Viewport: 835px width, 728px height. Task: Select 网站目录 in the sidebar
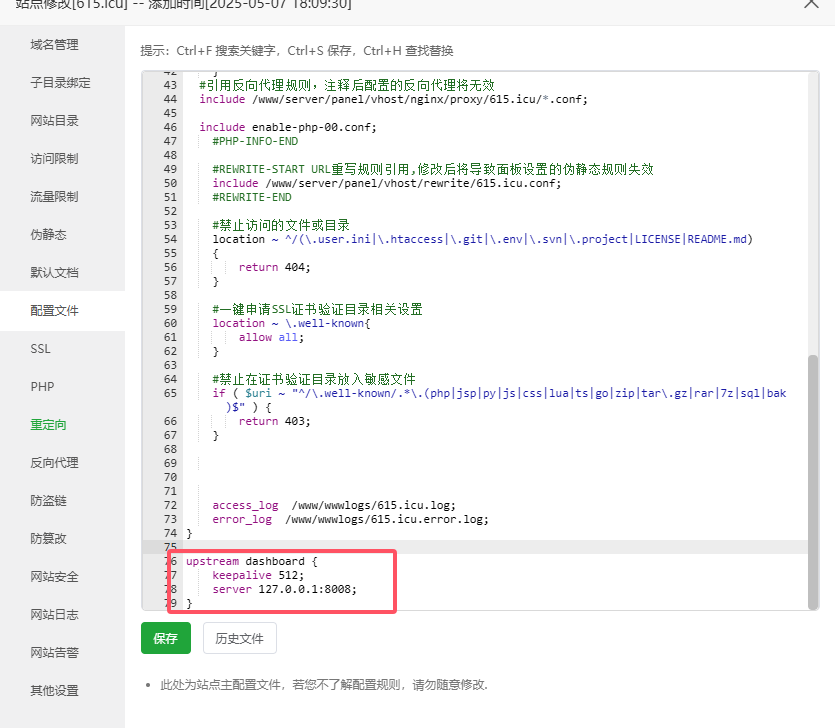click(54, 121)
